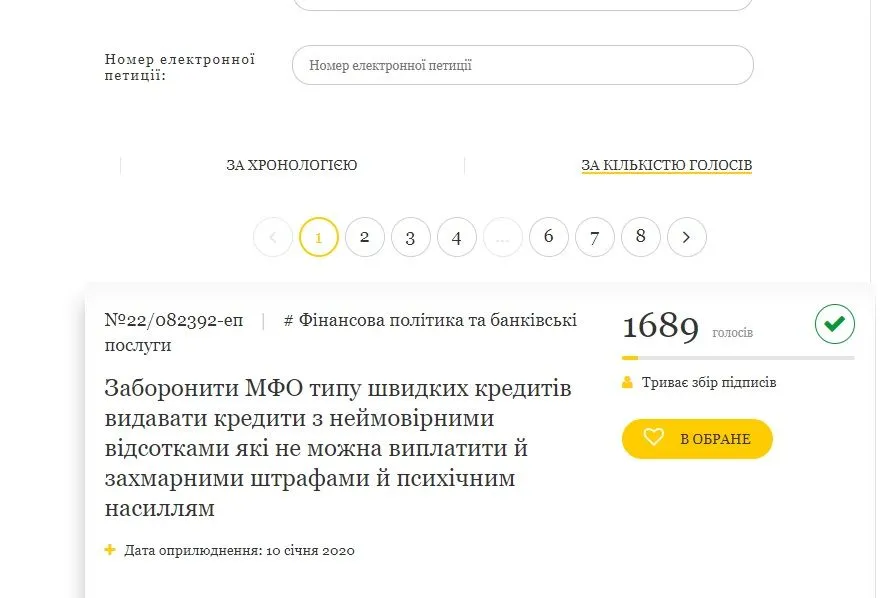The width and height of the screenshot is (882, 598).
Task: Open the petition about banning MFO loans
Action: (338, 448)
